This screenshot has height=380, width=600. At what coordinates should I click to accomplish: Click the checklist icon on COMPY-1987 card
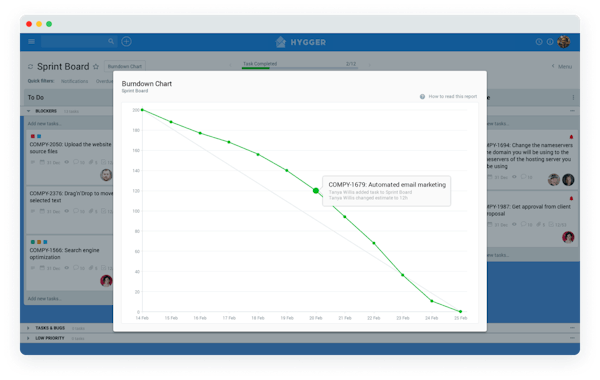pyautogui.click(x=551, y=224)
